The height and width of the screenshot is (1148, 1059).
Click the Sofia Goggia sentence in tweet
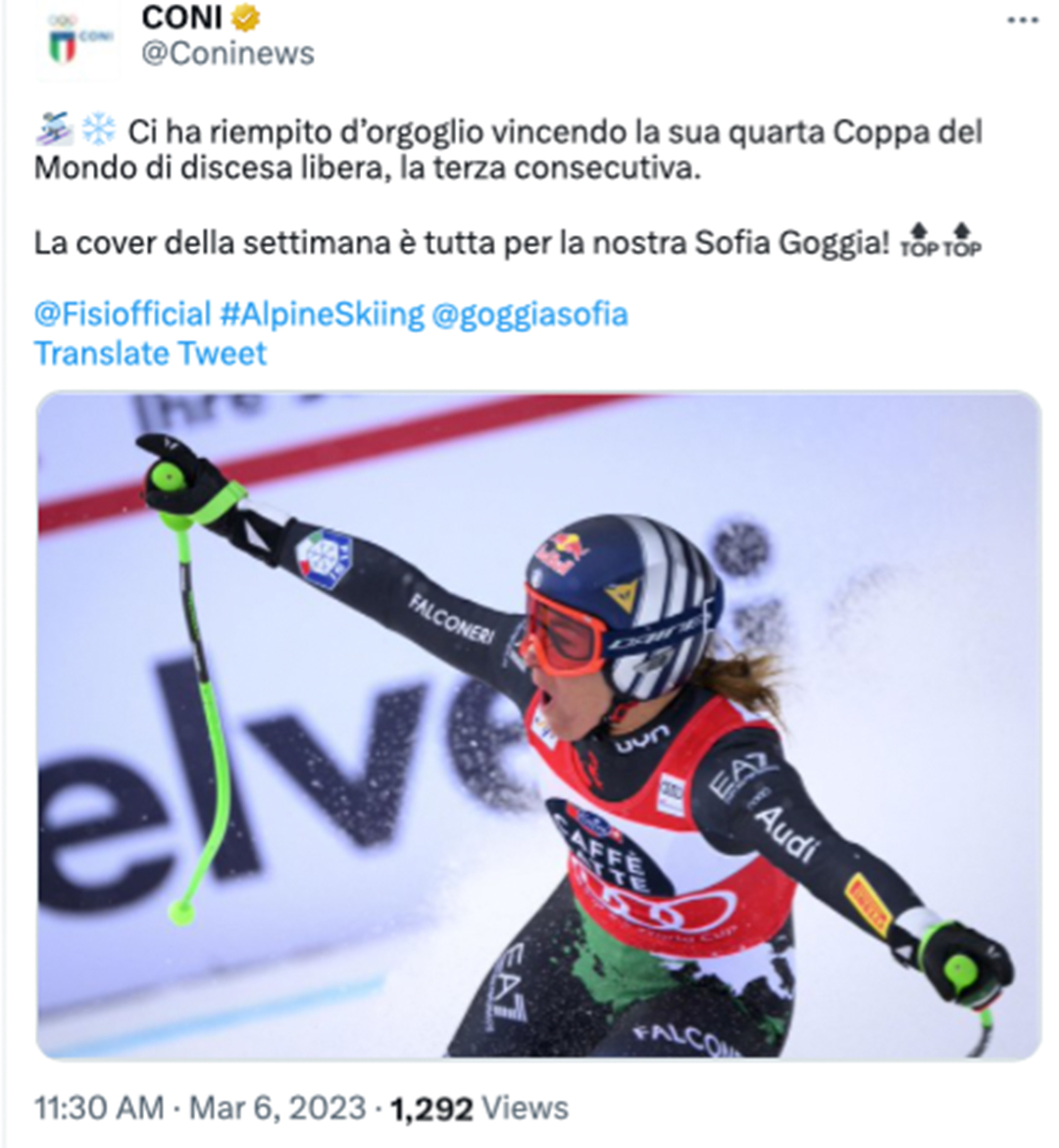coord(462,242)
